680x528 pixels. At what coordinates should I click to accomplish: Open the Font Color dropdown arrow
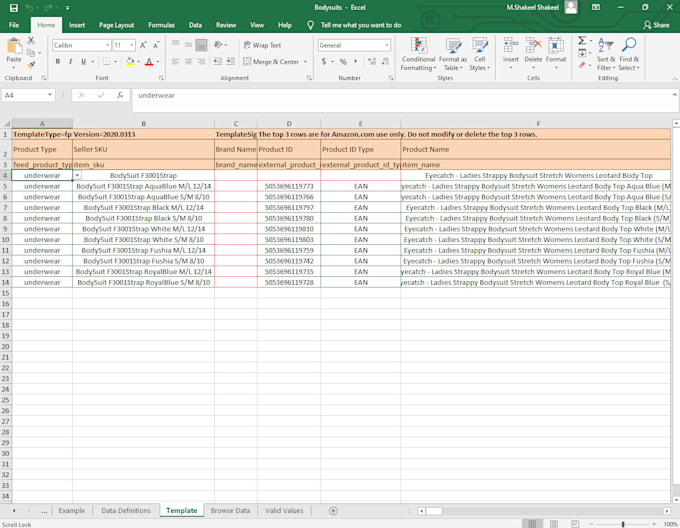coord(157,62)
